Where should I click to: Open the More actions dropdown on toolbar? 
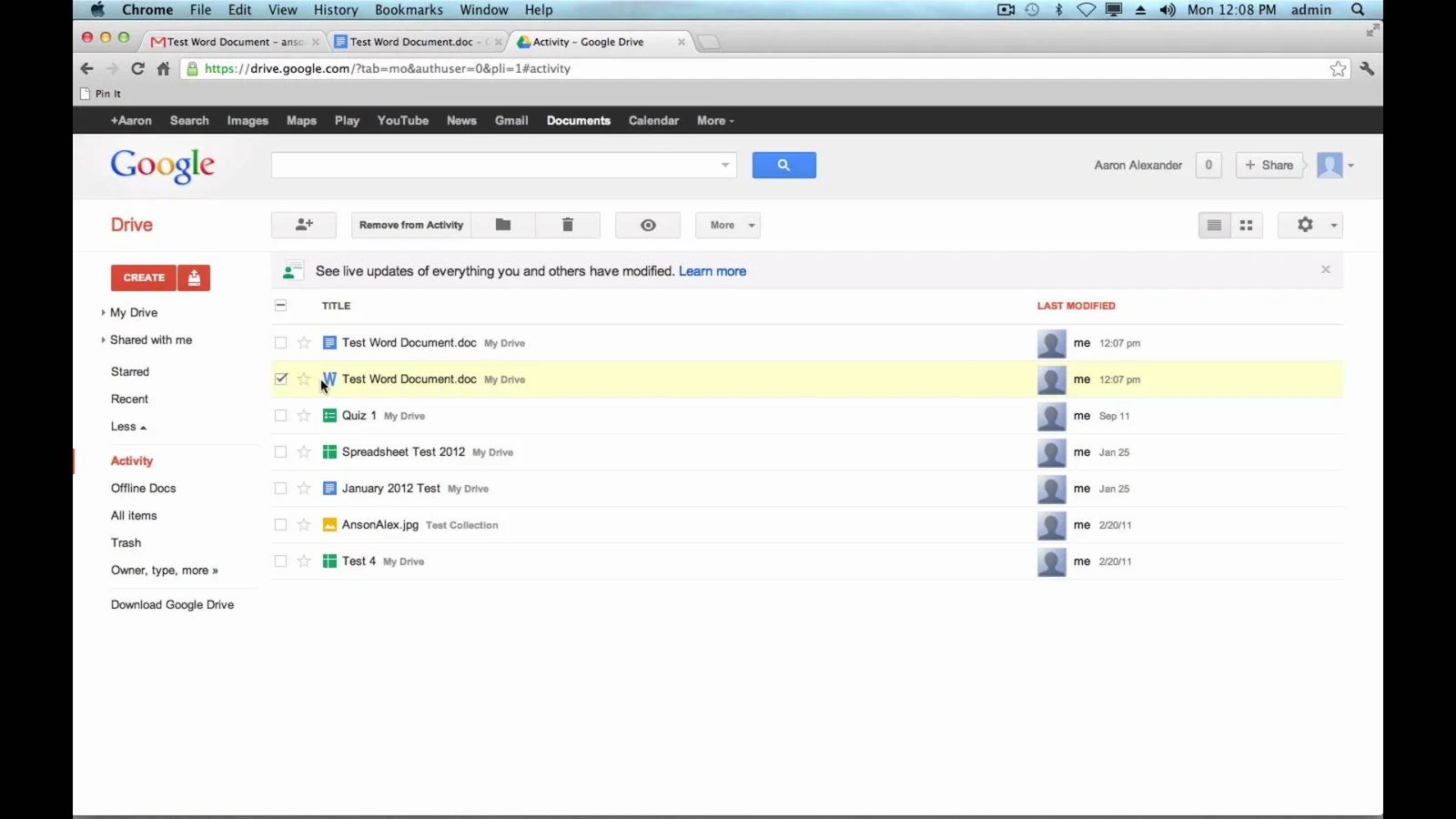[x=727, y=225]
